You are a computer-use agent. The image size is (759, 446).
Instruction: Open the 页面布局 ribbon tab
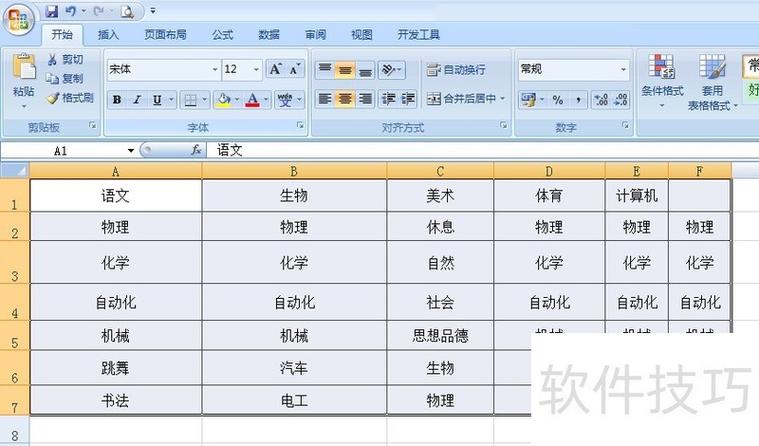pos(165,35)
